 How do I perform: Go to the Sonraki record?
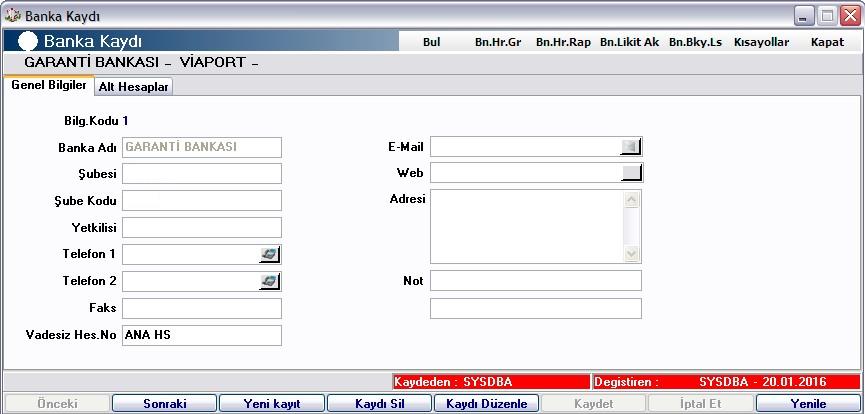(164, 403)
